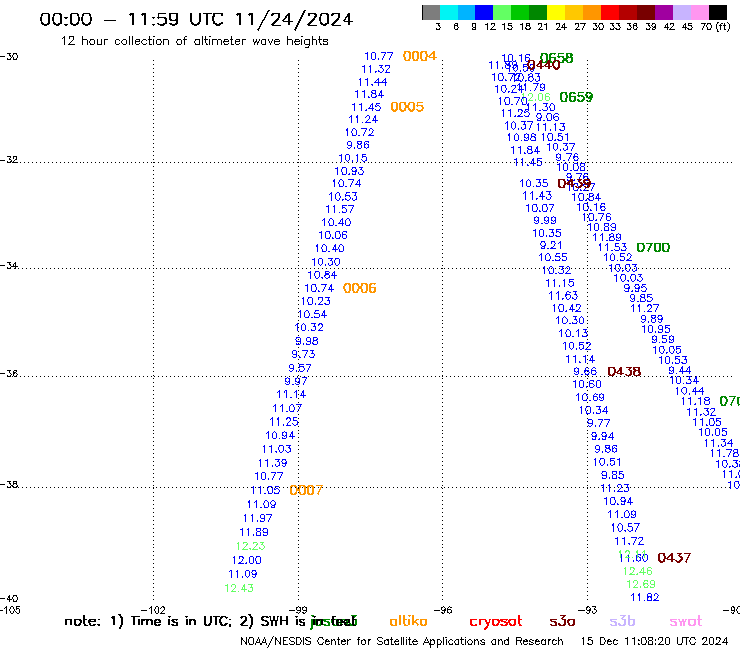
Task: Select the dark red 0437 timestamp
Action: 674,557
